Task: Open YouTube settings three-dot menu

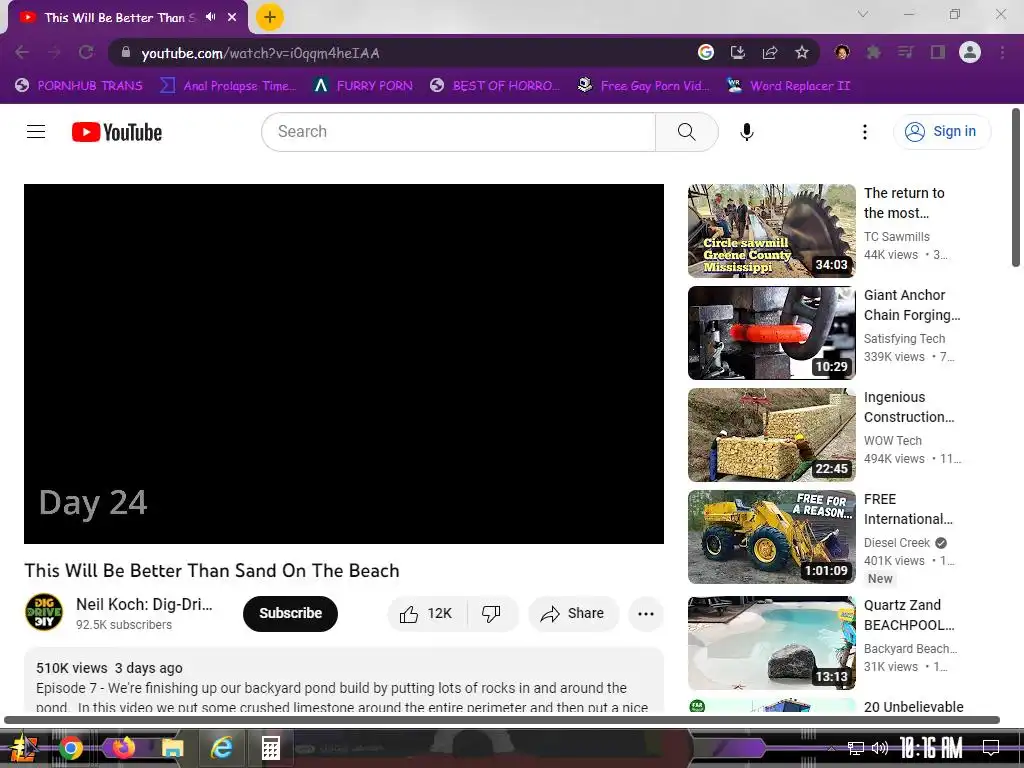Action: pyautogui.click(x=865, y=132)
